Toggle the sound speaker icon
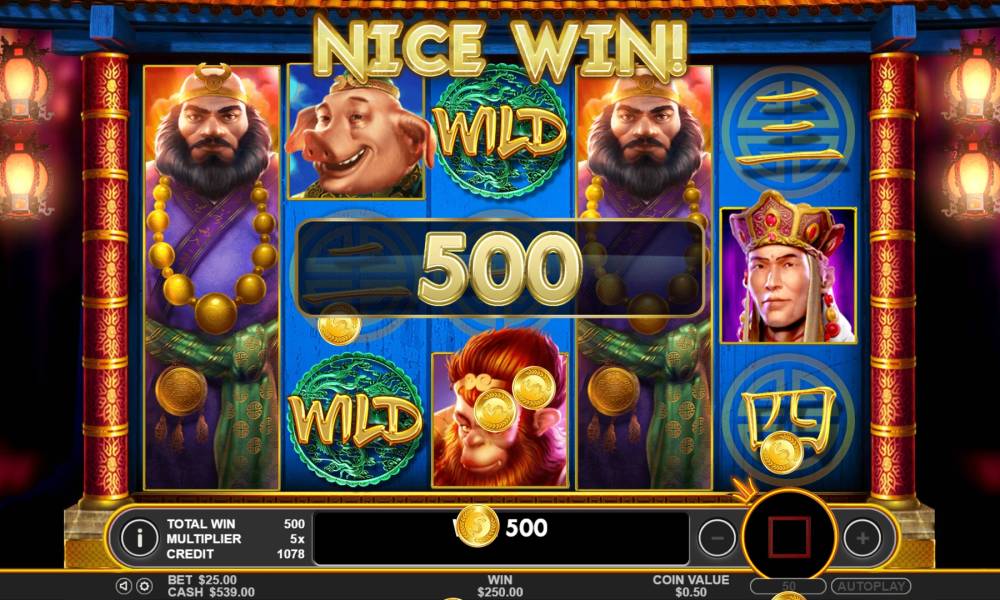Image resolution: width=1000 pixels, height=600 pixels. [x=124, y=586]
